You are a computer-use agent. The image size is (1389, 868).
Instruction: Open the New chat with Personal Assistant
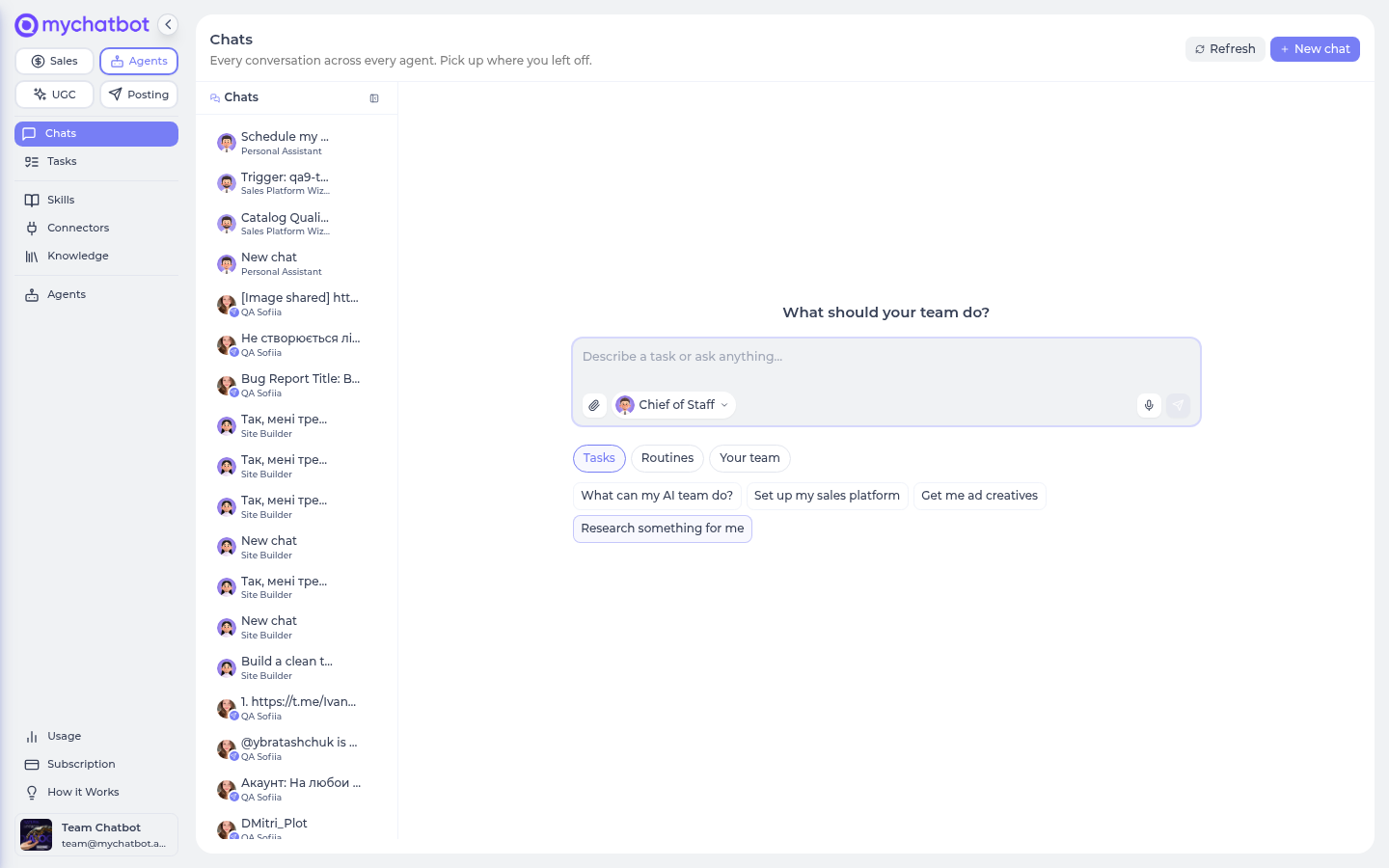[296, 264]
